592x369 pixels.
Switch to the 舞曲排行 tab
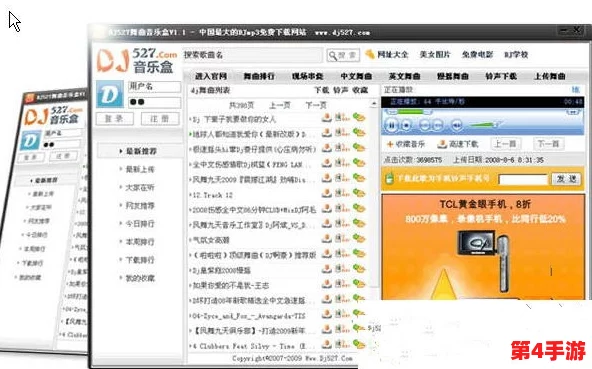coord(259,76)
